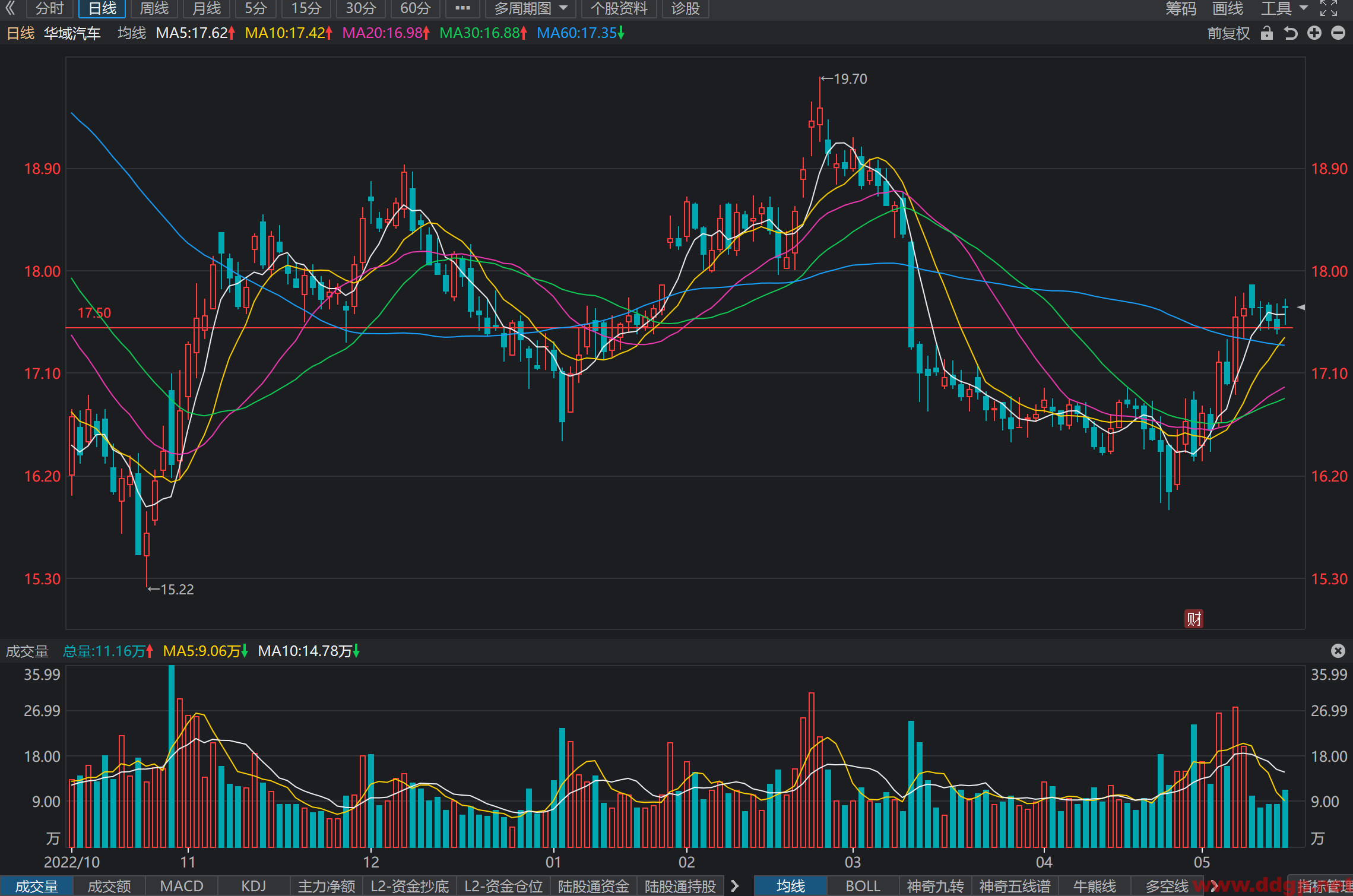Click the red 财 marker icon

pos(1194,619)
